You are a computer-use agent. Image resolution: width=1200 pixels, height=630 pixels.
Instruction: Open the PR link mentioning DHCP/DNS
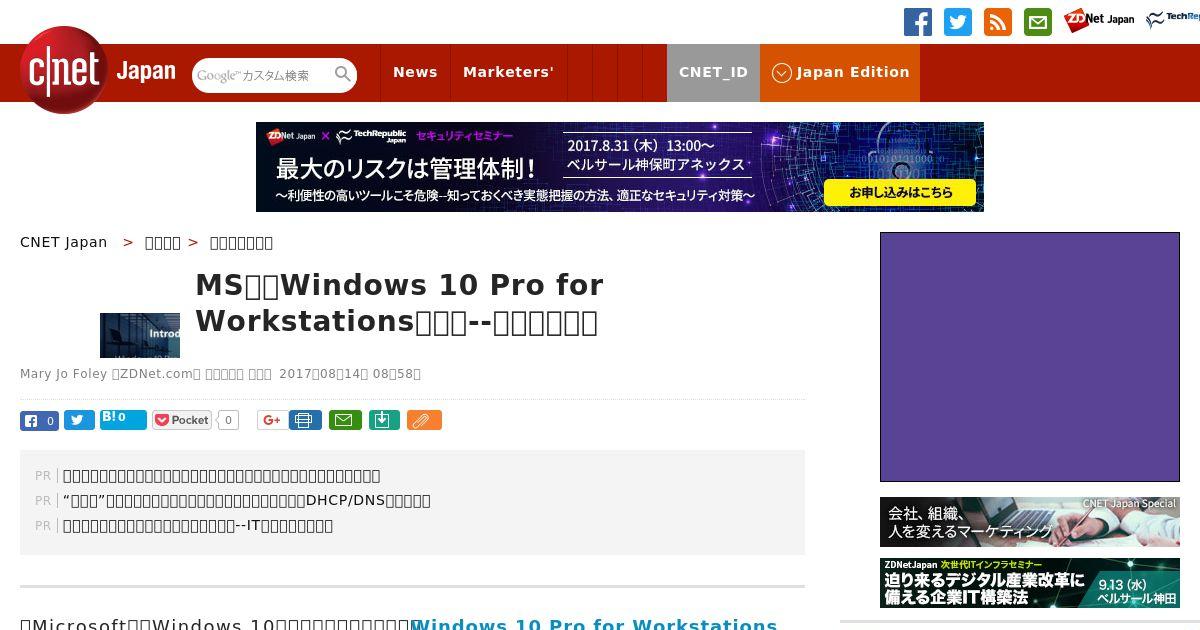pyautogui.click(x=247, y=501)
